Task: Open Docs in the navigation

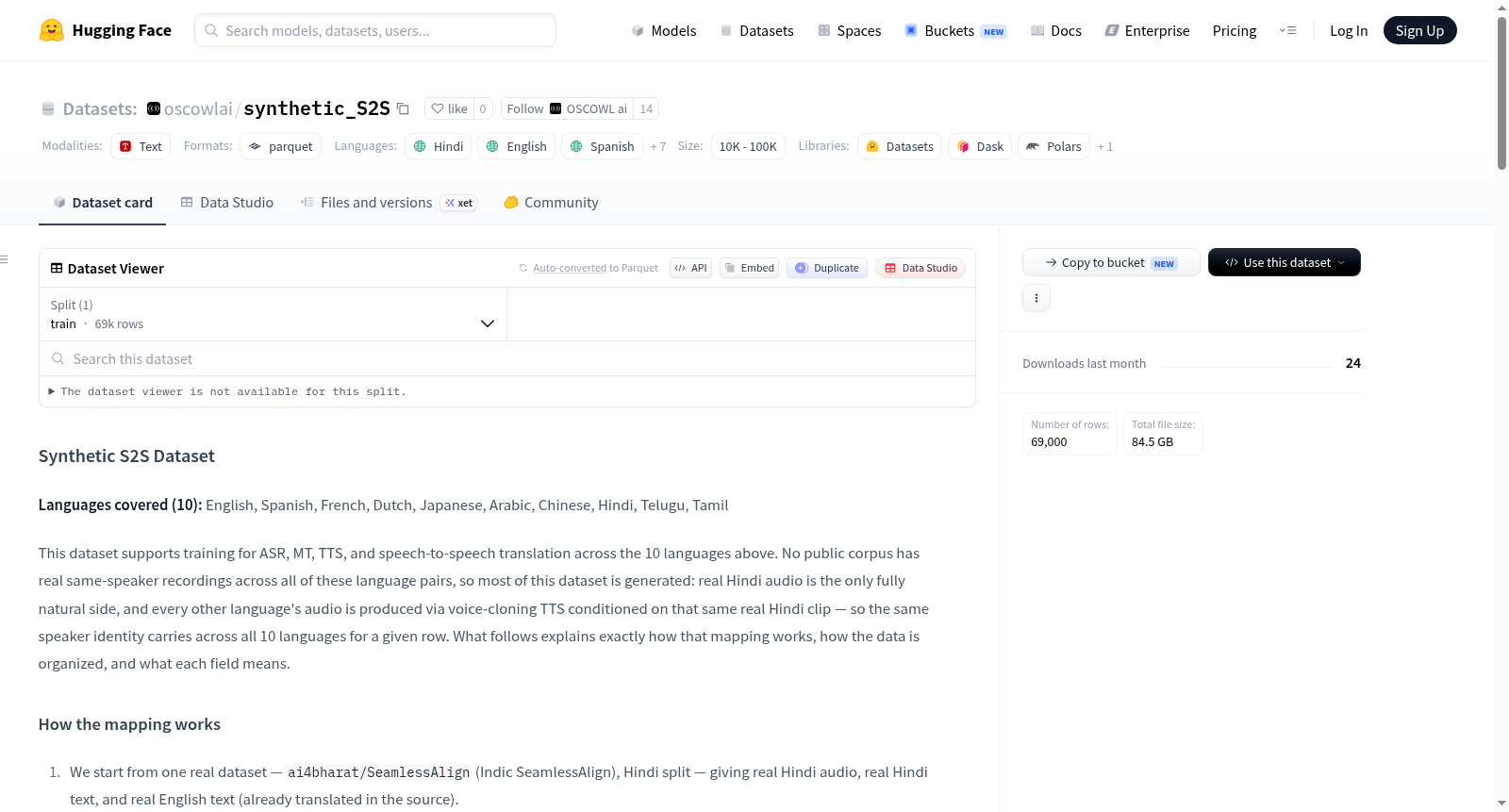Action: click(x=1056, y=30)
